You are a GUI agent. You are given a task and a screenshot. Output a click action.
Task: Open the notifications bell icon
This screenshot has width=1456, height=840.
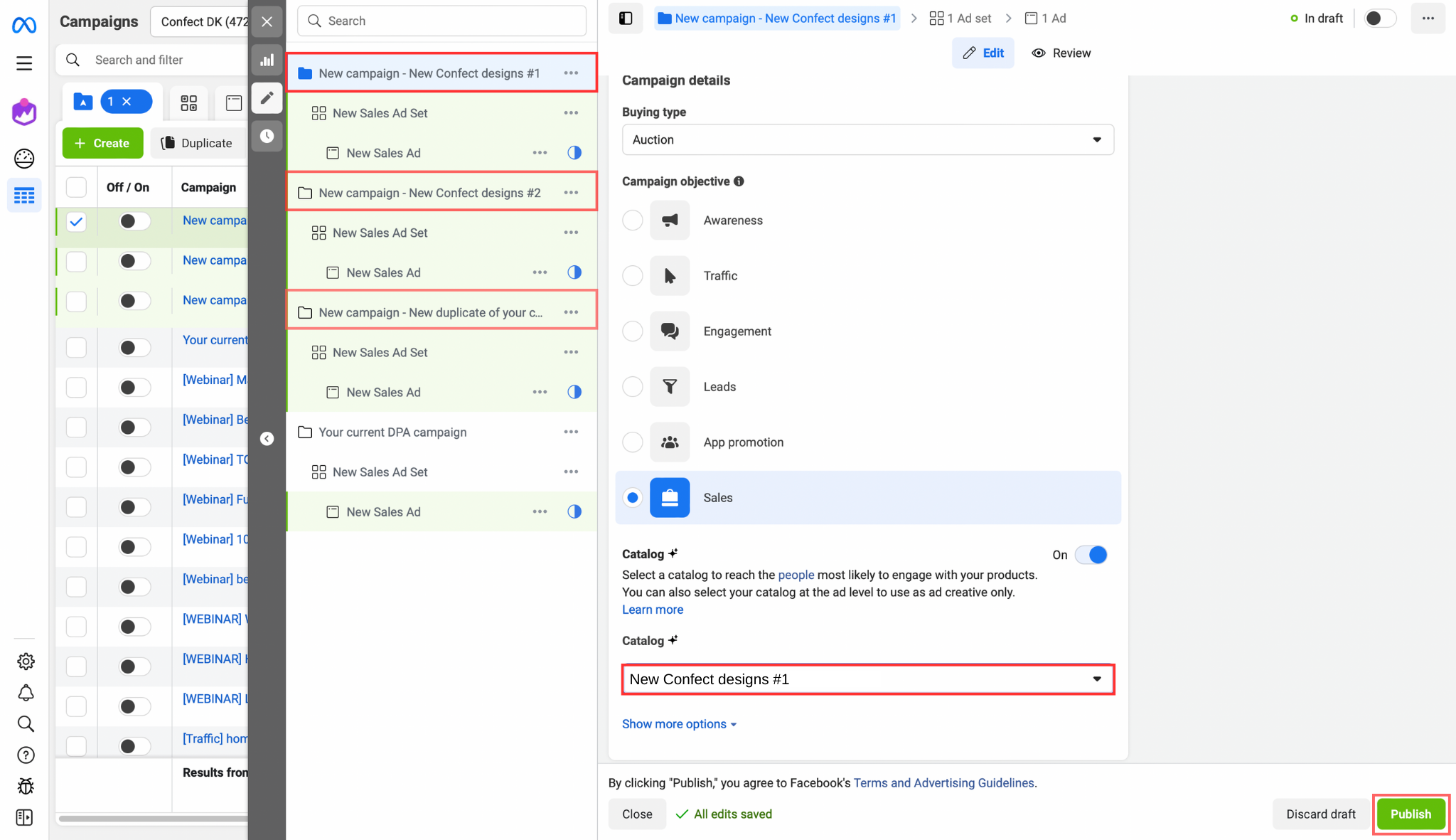[x=26, y=693]
